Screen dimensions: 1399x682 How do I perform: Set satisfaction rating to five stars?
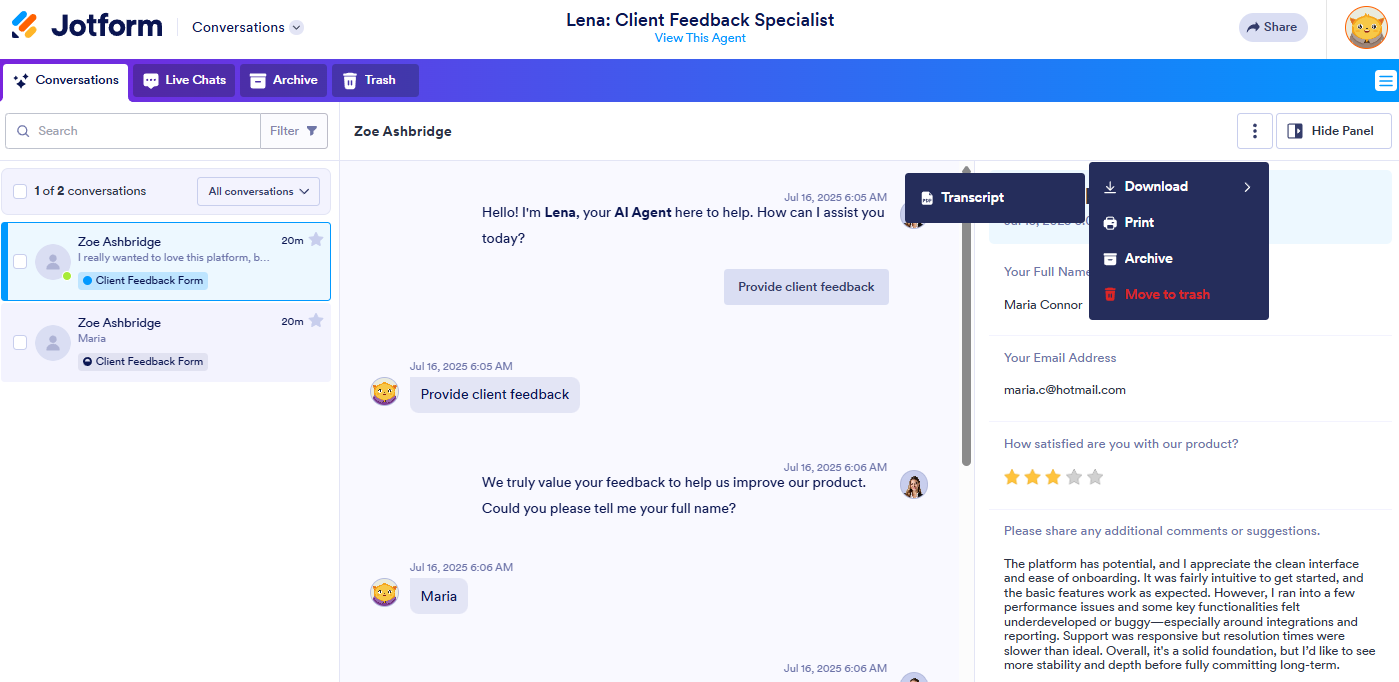(x=1096, y=477)
